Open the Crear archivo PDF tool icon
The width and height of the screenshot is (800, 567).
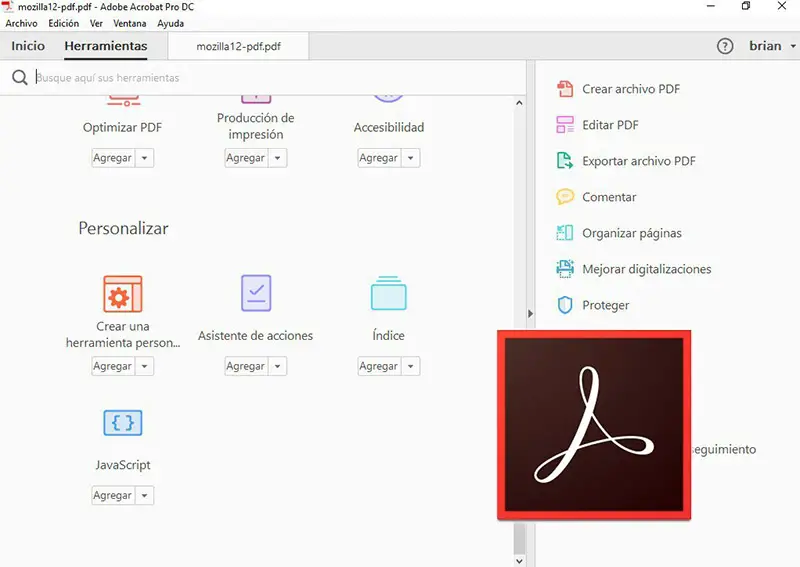coord(565,89)
